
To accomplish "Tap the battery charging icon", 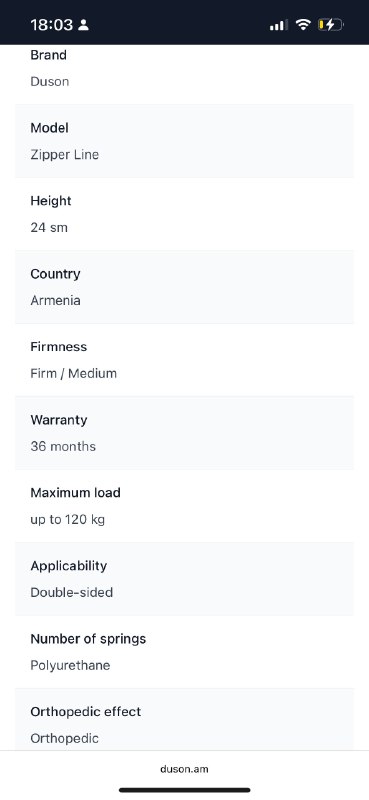I will tap(331, 24).
